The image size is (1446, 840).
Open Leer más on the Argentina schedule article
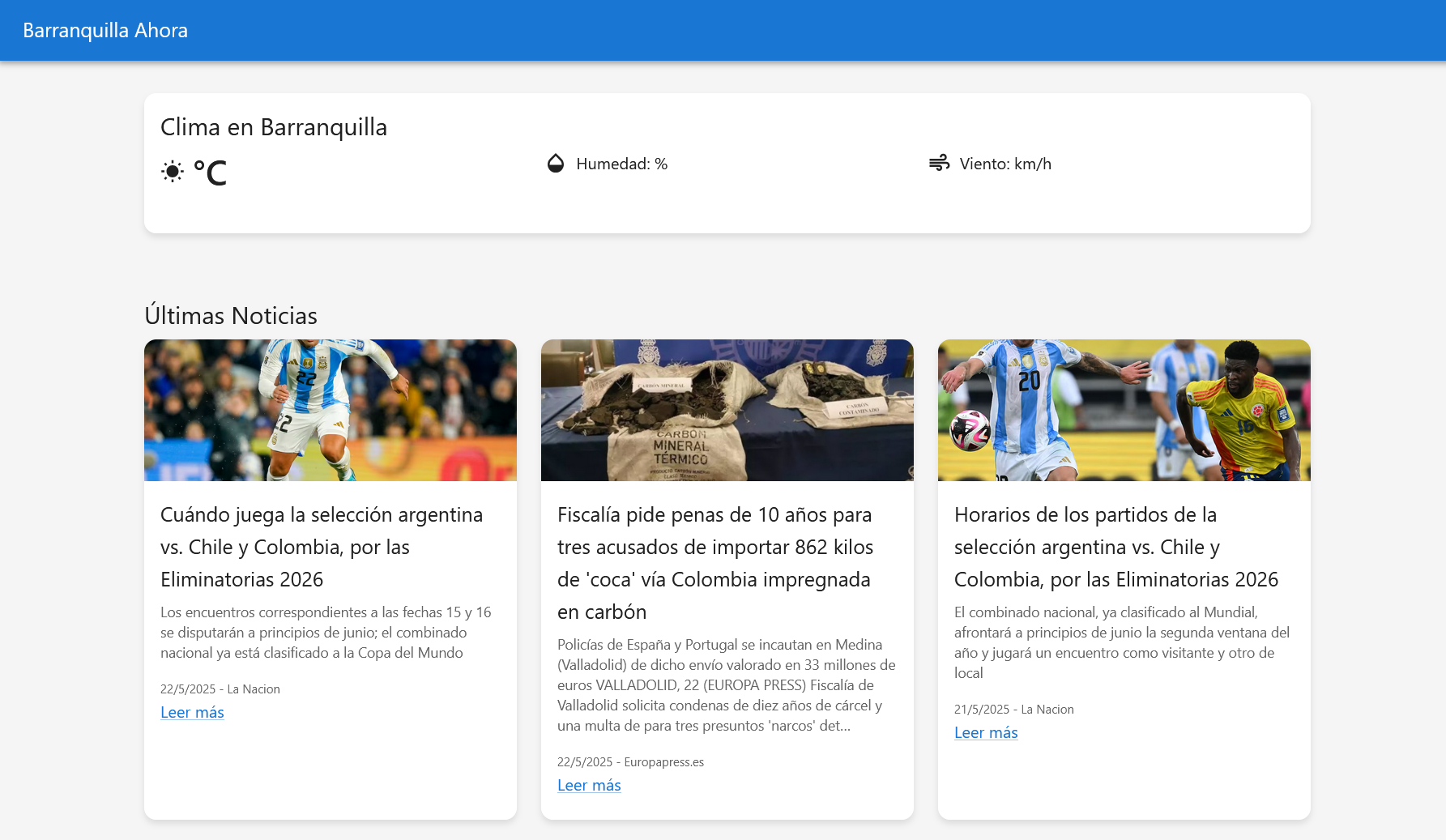(x=192, y=712)
